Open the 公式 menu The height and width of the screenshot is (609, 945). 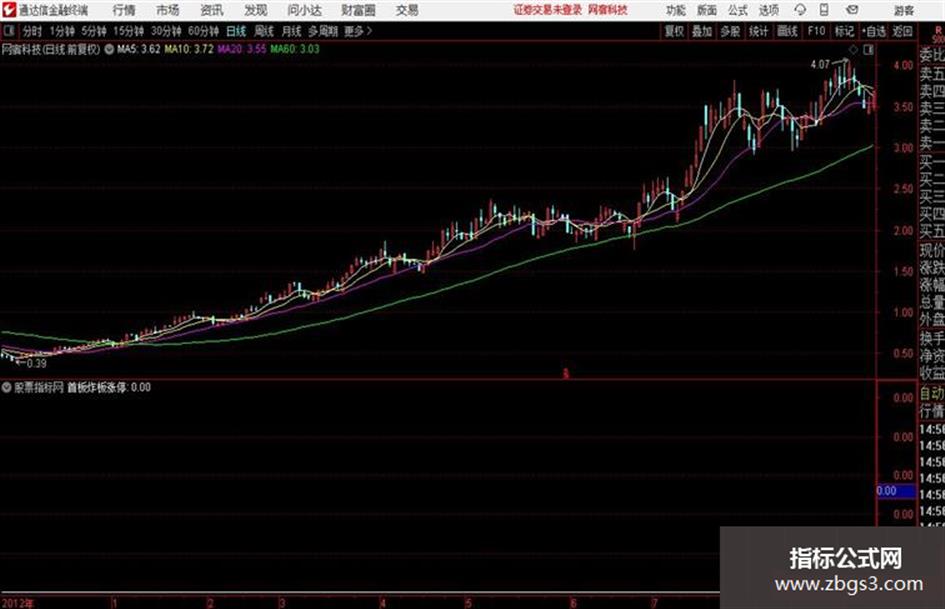(x=738, y=10)
